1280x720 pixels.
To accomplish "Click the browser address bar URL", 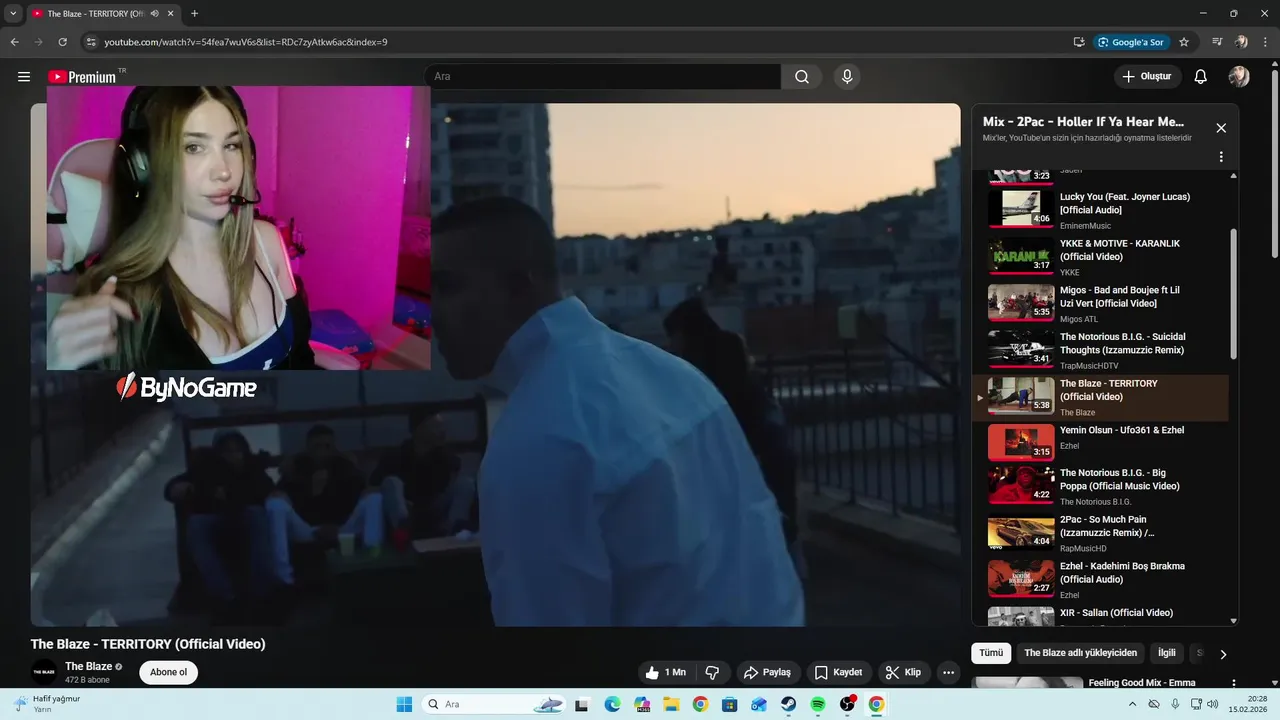I will [246, 42].
